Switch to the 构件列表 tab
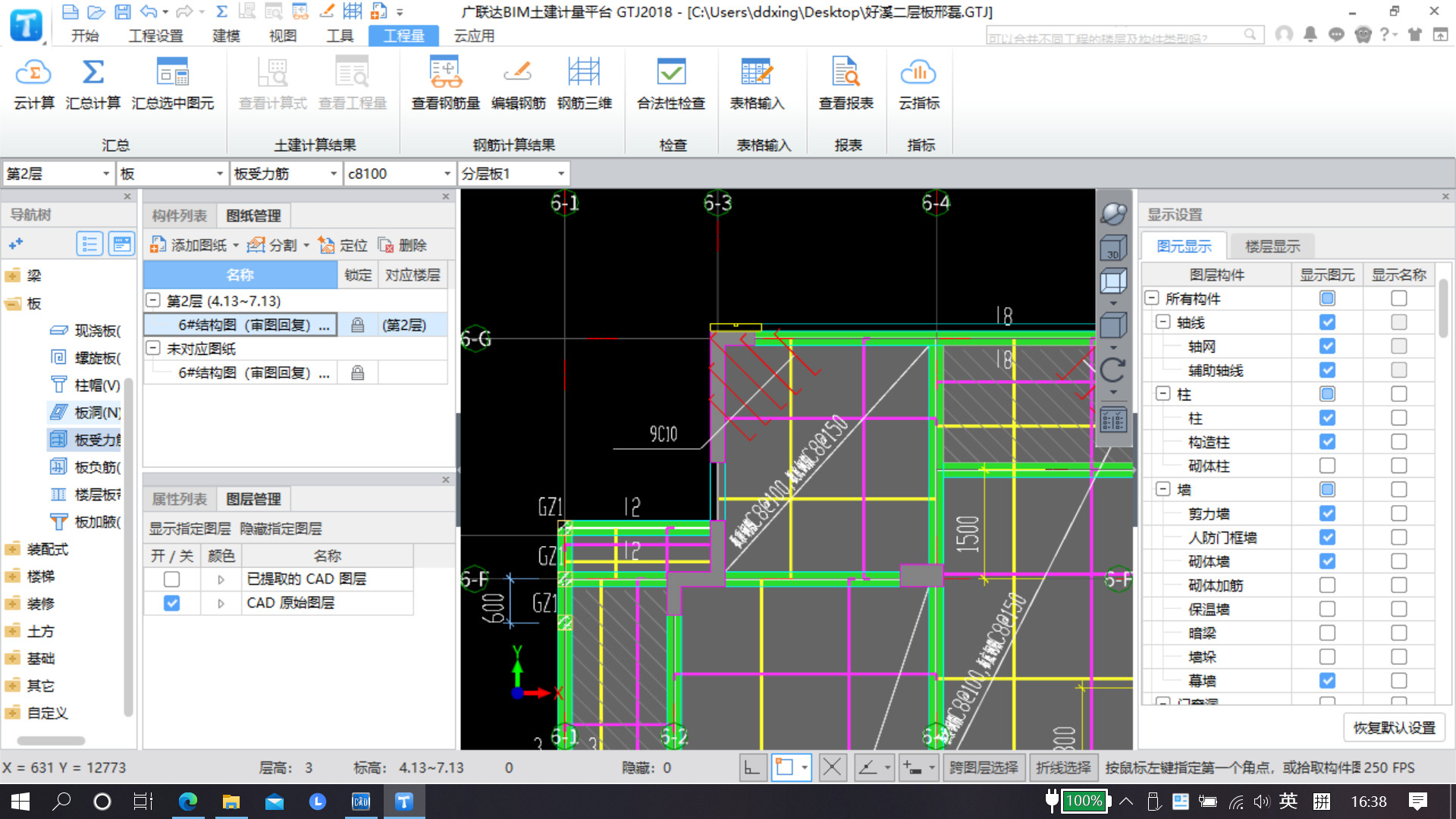Screen dimensions: 1456x819 coord(180,215)
